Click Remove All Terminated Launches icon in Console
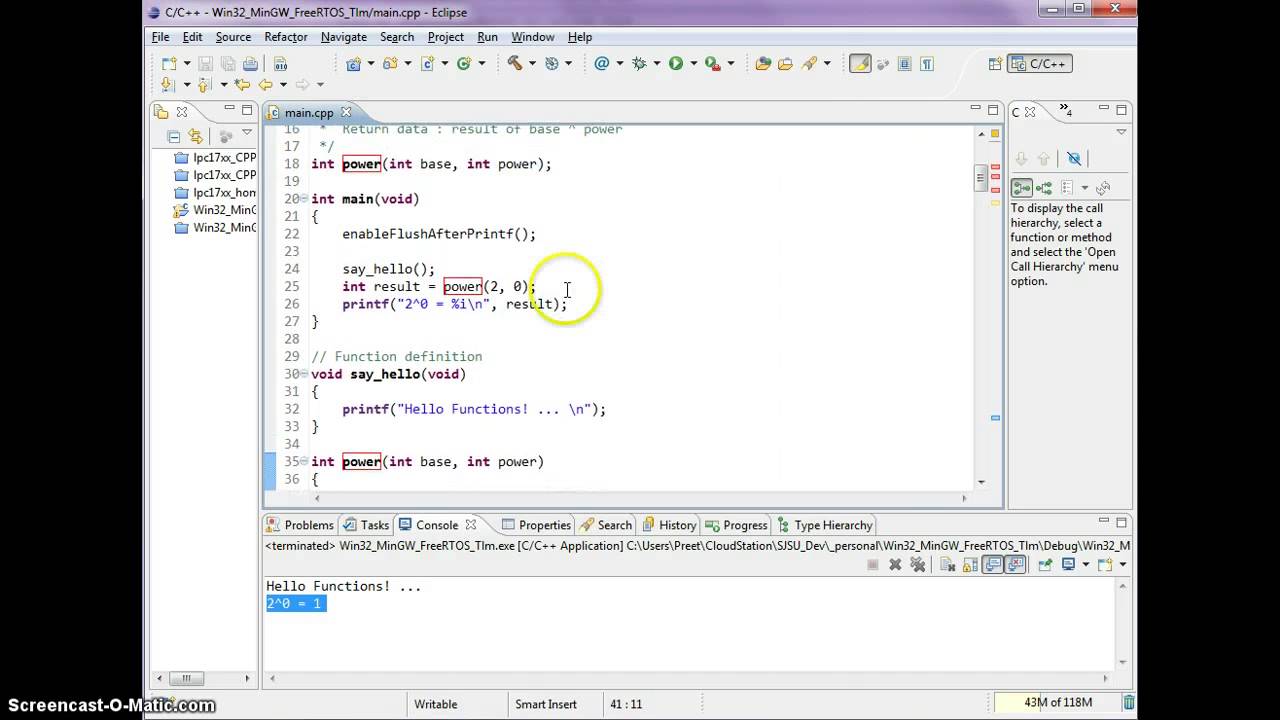This screenshot has height=720, width=1280. (x=917, y=565)
